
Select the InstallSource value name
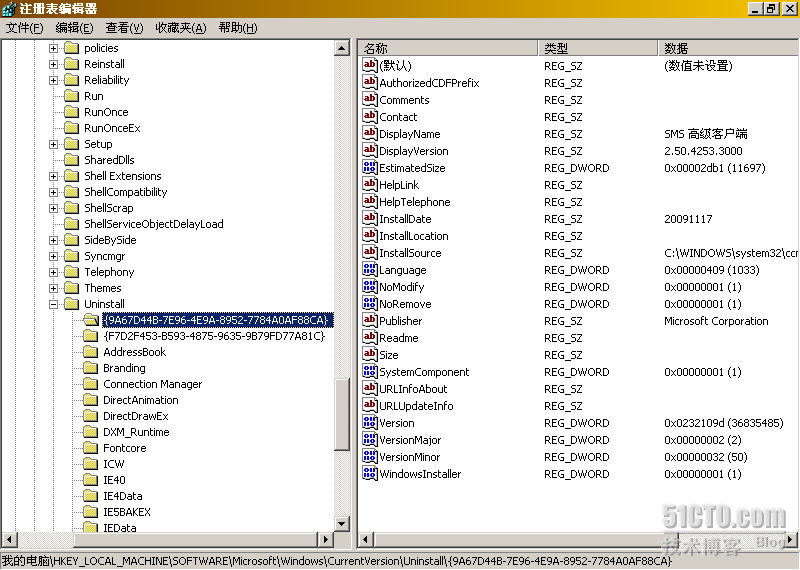pos(410,253)
